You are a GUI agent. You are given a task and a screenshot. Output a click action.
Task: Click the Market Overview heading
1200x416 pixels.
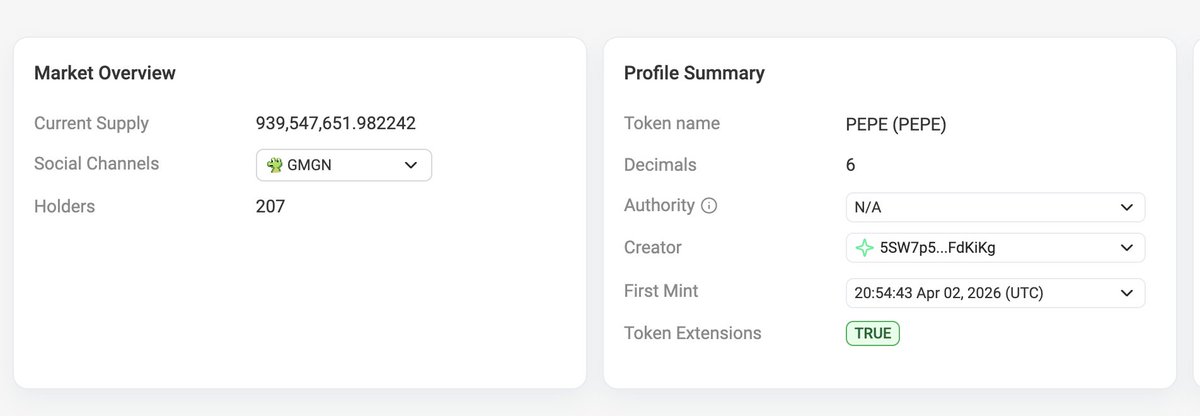[x=105, y=73]
